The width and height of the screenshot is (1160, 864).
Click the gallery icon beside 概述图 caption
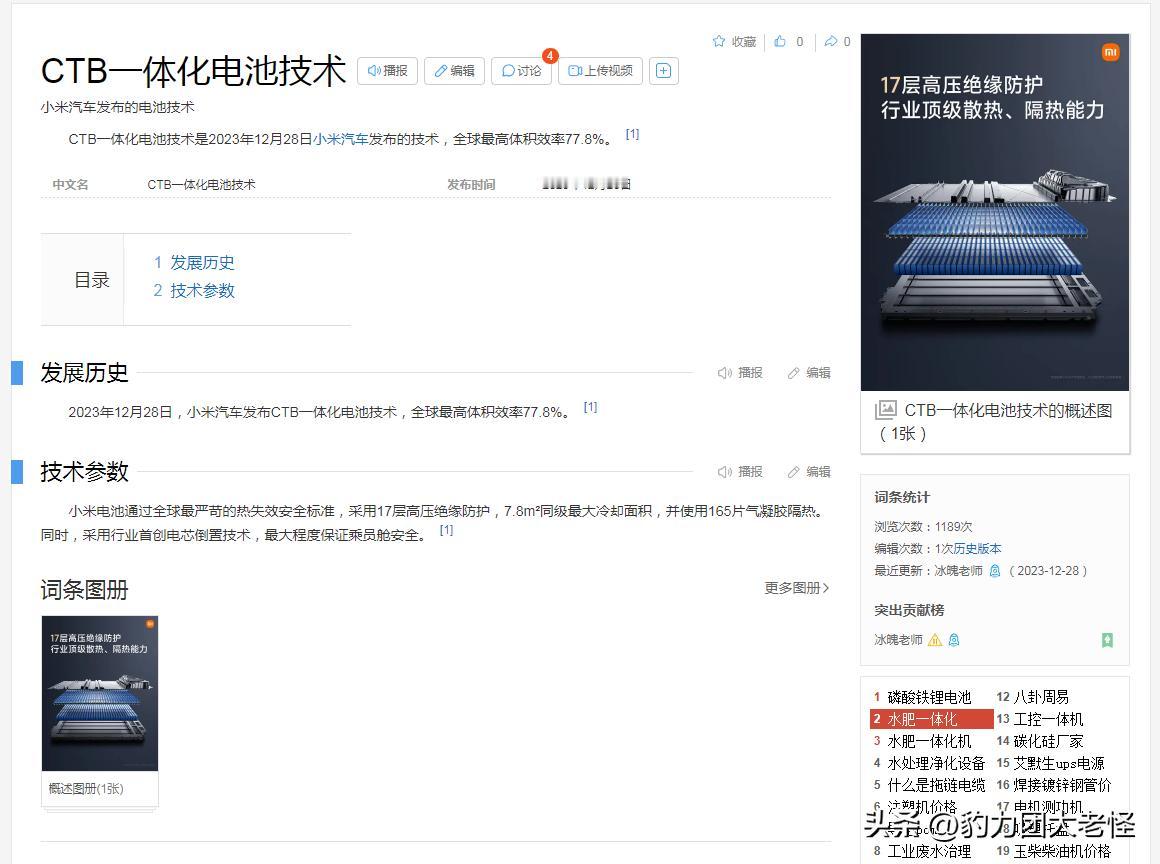(886, 410)
